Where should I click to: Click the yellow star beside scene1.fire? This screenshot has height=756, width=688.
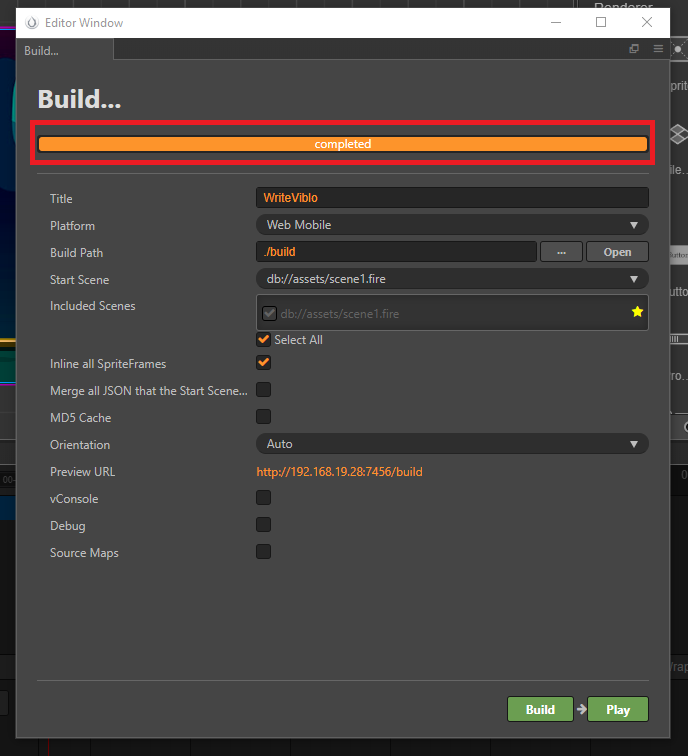(x=637, y=312)
